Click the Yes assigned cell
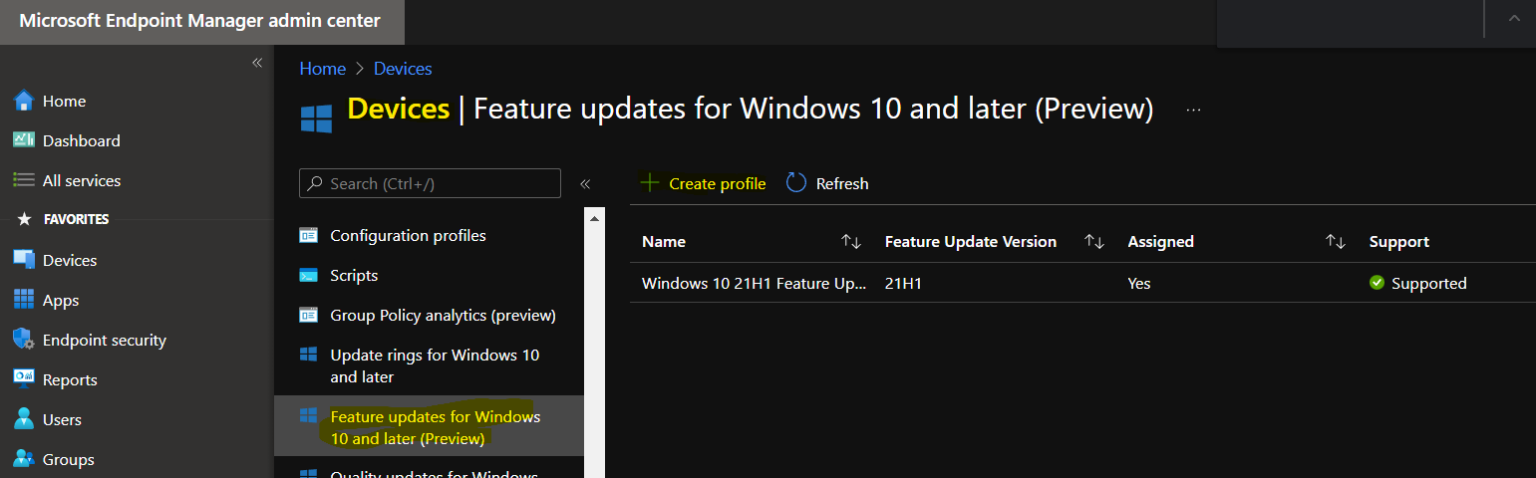This screenshot has height=478, width=1536. [1139, 283]
